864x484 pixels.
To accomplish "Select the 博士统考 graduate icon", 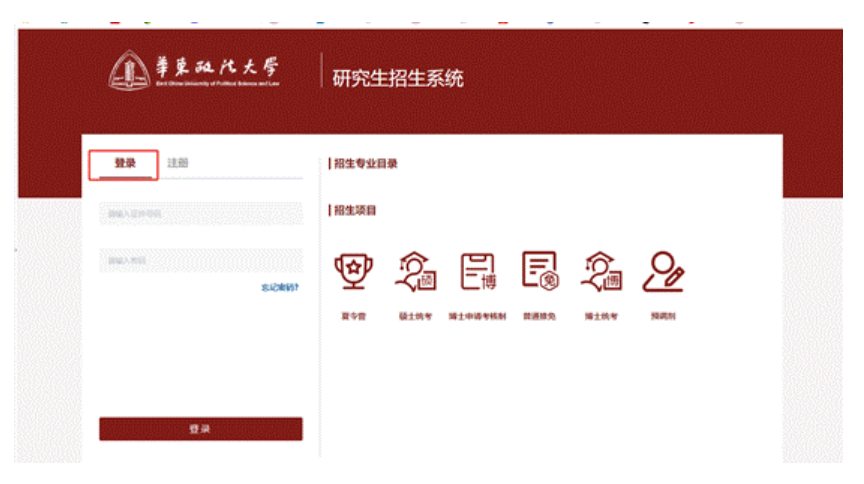I will pyautogui.click(x=601, y=271).
